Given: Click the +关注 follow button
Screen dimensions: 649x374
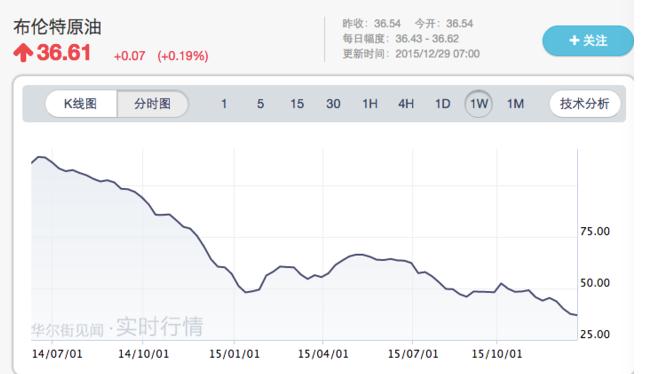Looking at the screenshot, I should click(588, 41).
